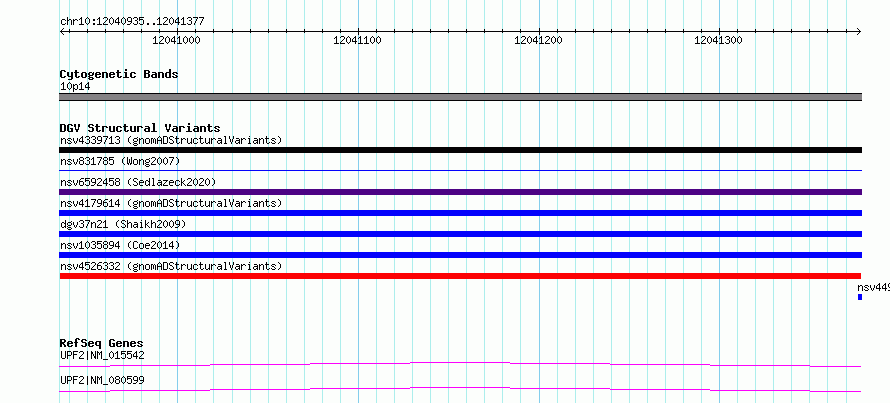Click the dgv37n21 (Shaikh2009) label
This screenshot has height=403, width=890.
123,224
